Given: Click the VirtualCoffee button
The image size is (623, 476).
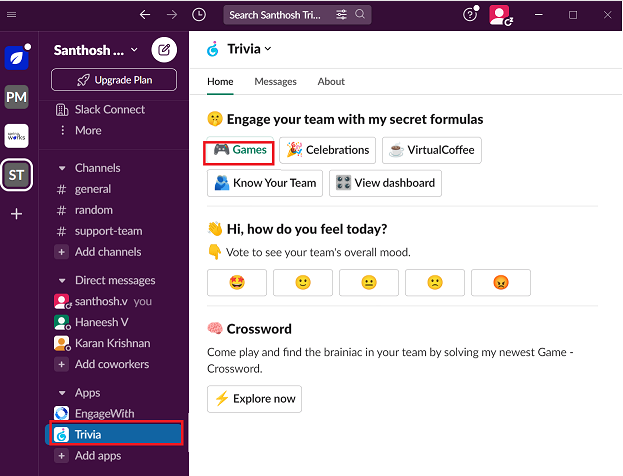Looking at the screenshot, I should tap(432, 150).
